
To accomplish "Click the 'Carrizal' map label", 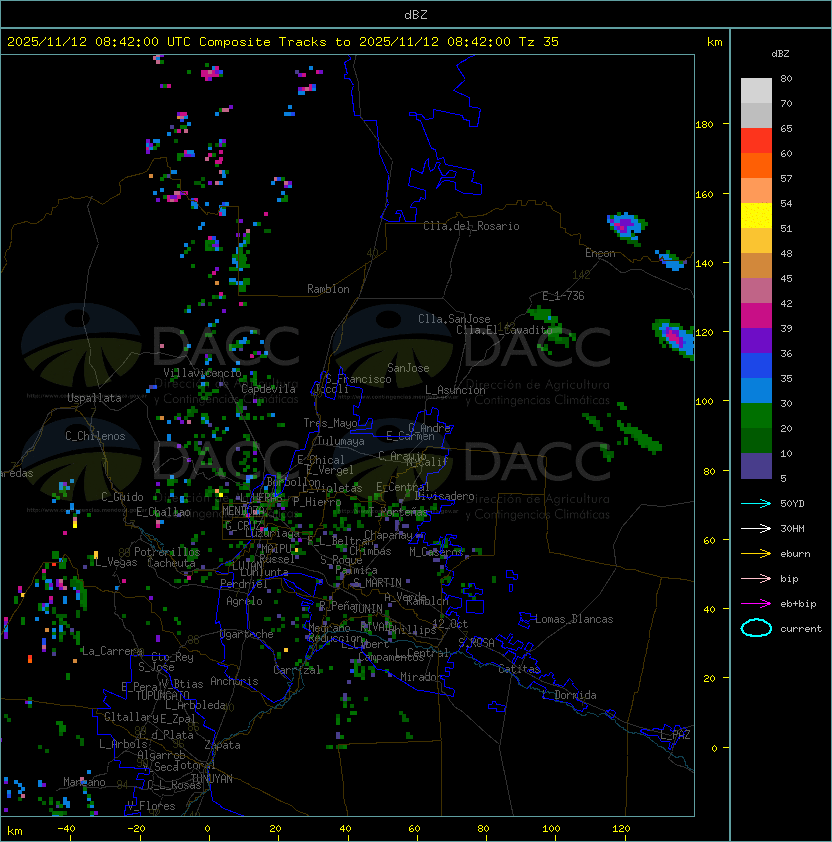I will [297, 670].
